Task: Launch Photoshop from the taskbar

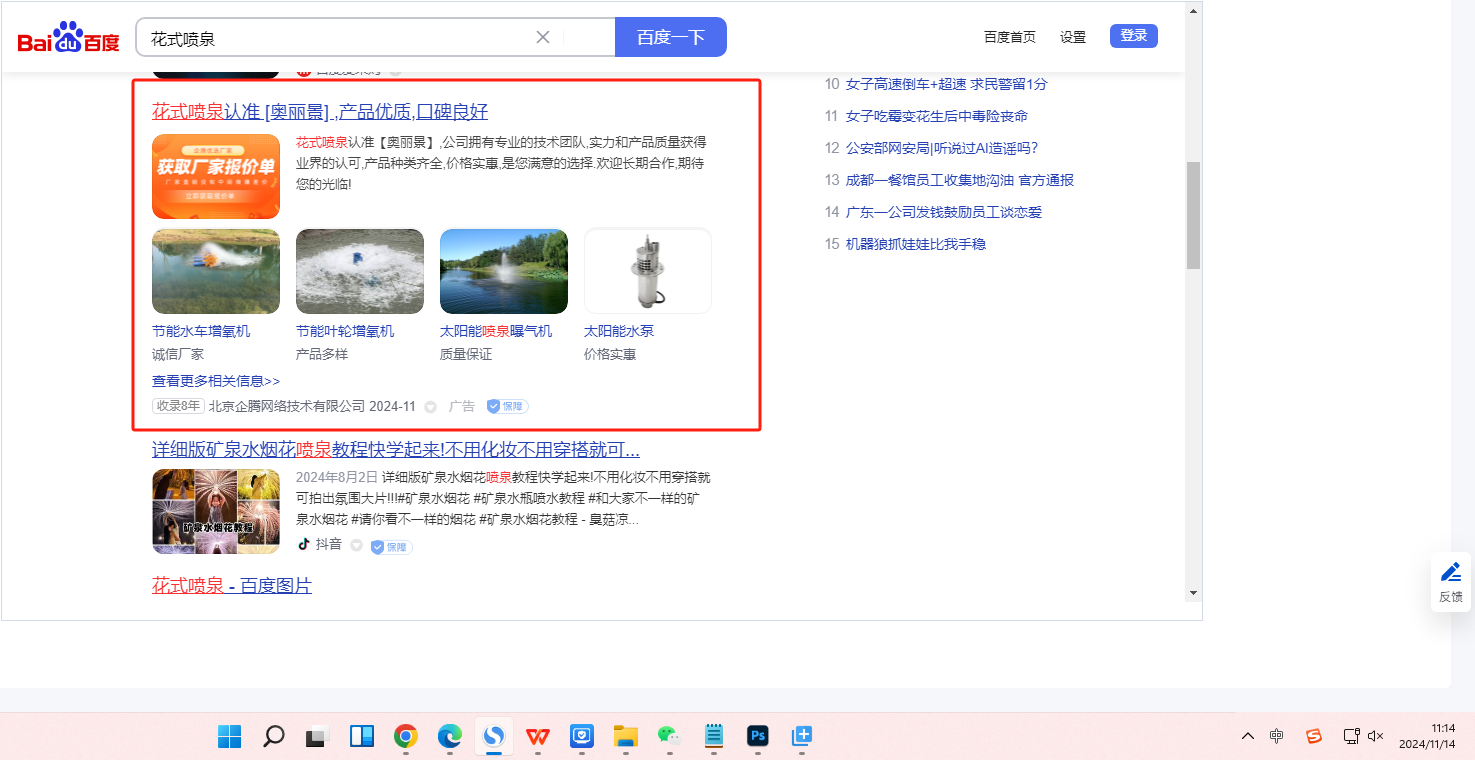Action: pyautogui.click(x=757, y=737)
